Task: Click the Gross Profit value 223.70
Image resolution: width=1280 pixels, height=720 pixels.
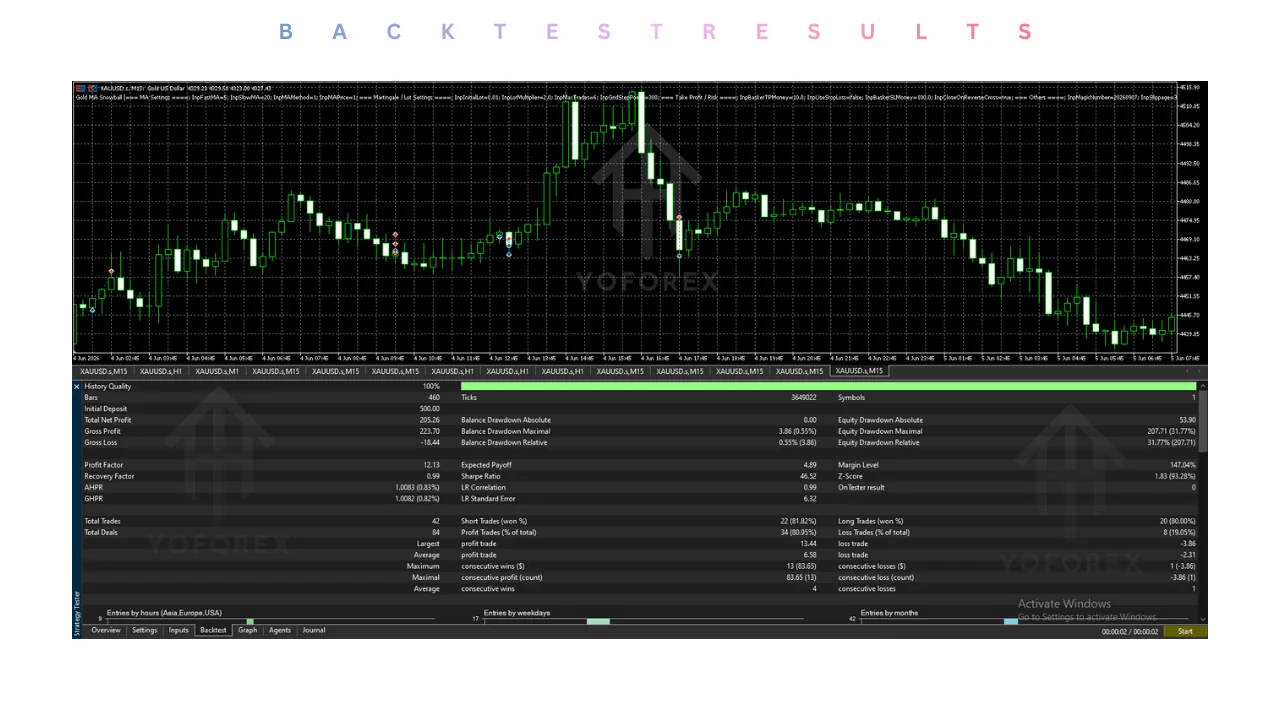Action: [430, 431]
